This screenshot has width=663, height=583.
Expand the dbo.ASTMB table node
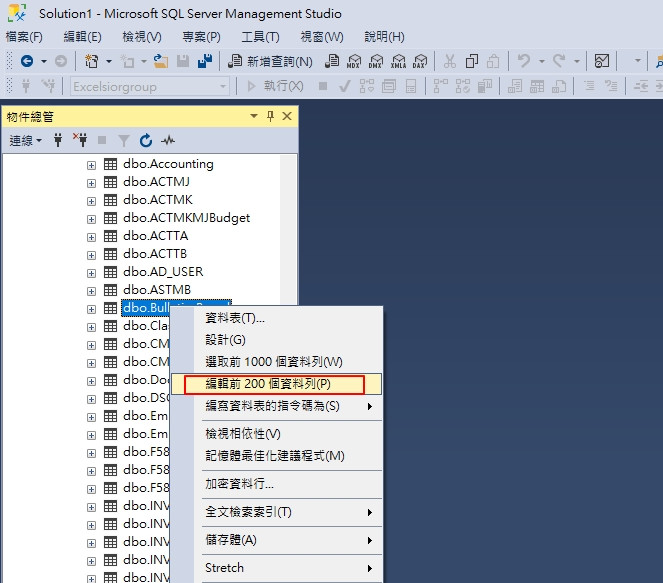[x=91, y=291]
